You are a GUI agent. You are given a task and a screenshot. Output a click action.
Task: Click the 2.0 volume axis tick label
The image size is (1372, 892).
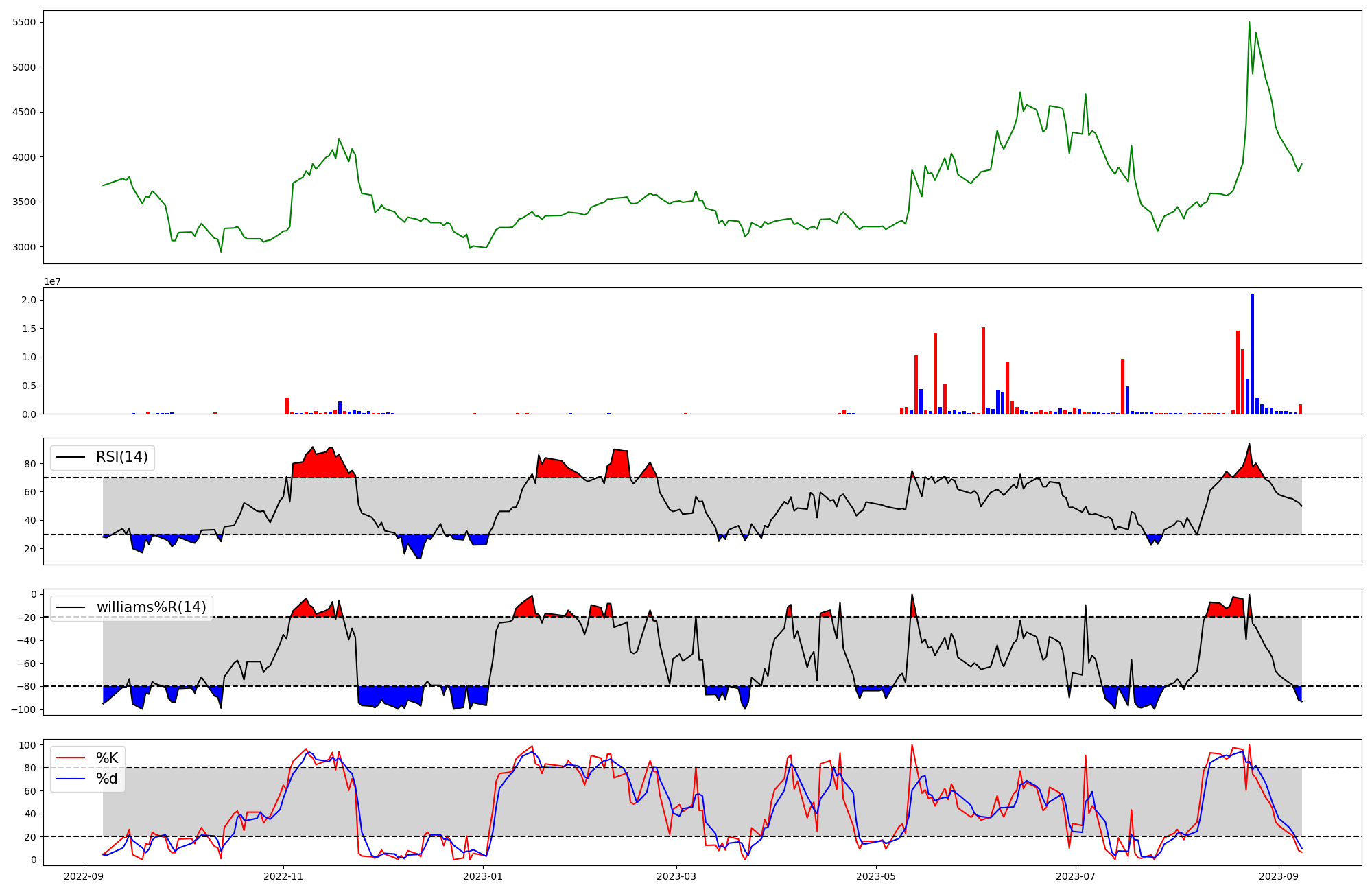tap(30, 300)
